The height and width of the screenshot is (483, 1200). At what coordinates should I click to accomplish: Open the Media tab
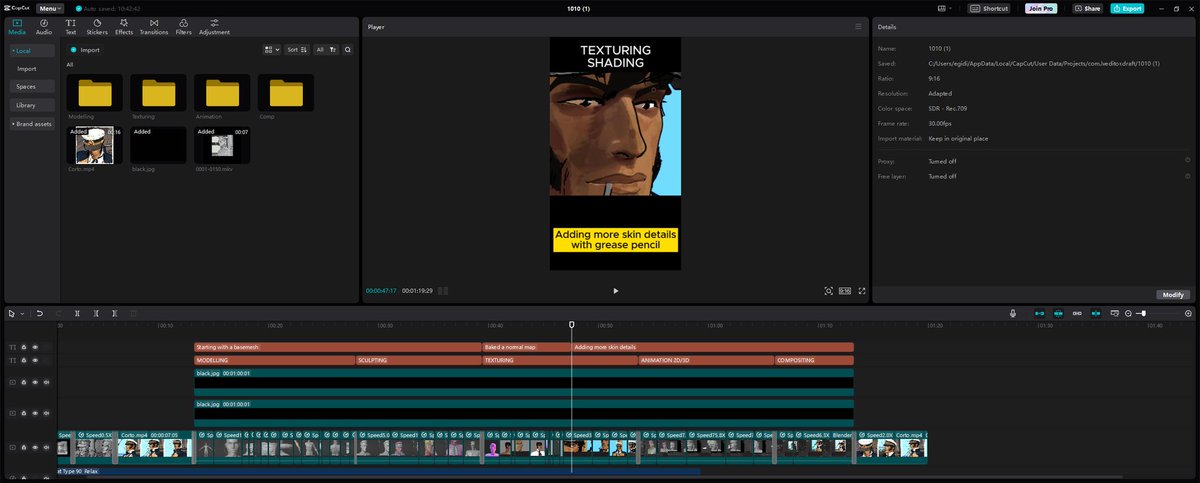[x=17, y=26]
